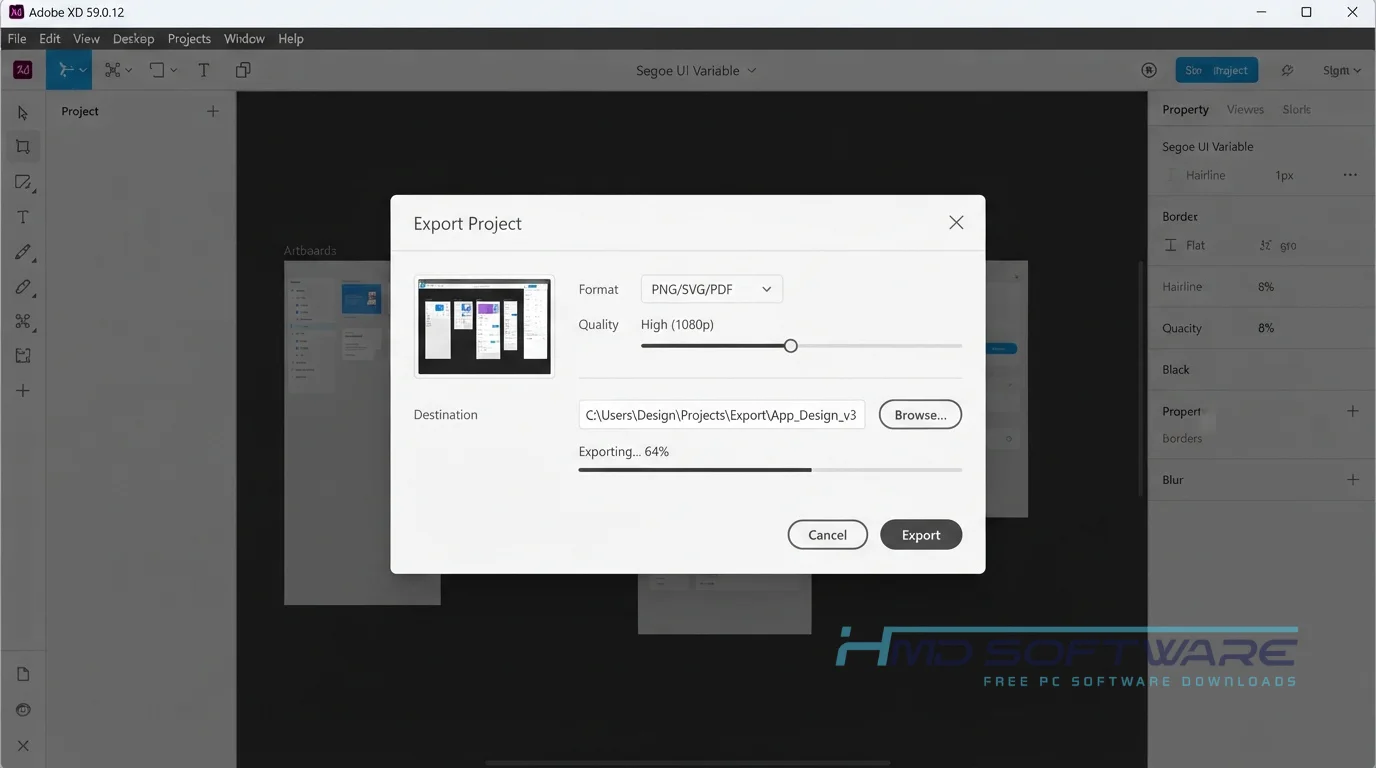Expand the blue highlighted tool dropdown in top toolbar
The width and height of the screenshot is (1376, 768).
click(x=83, y=70)
